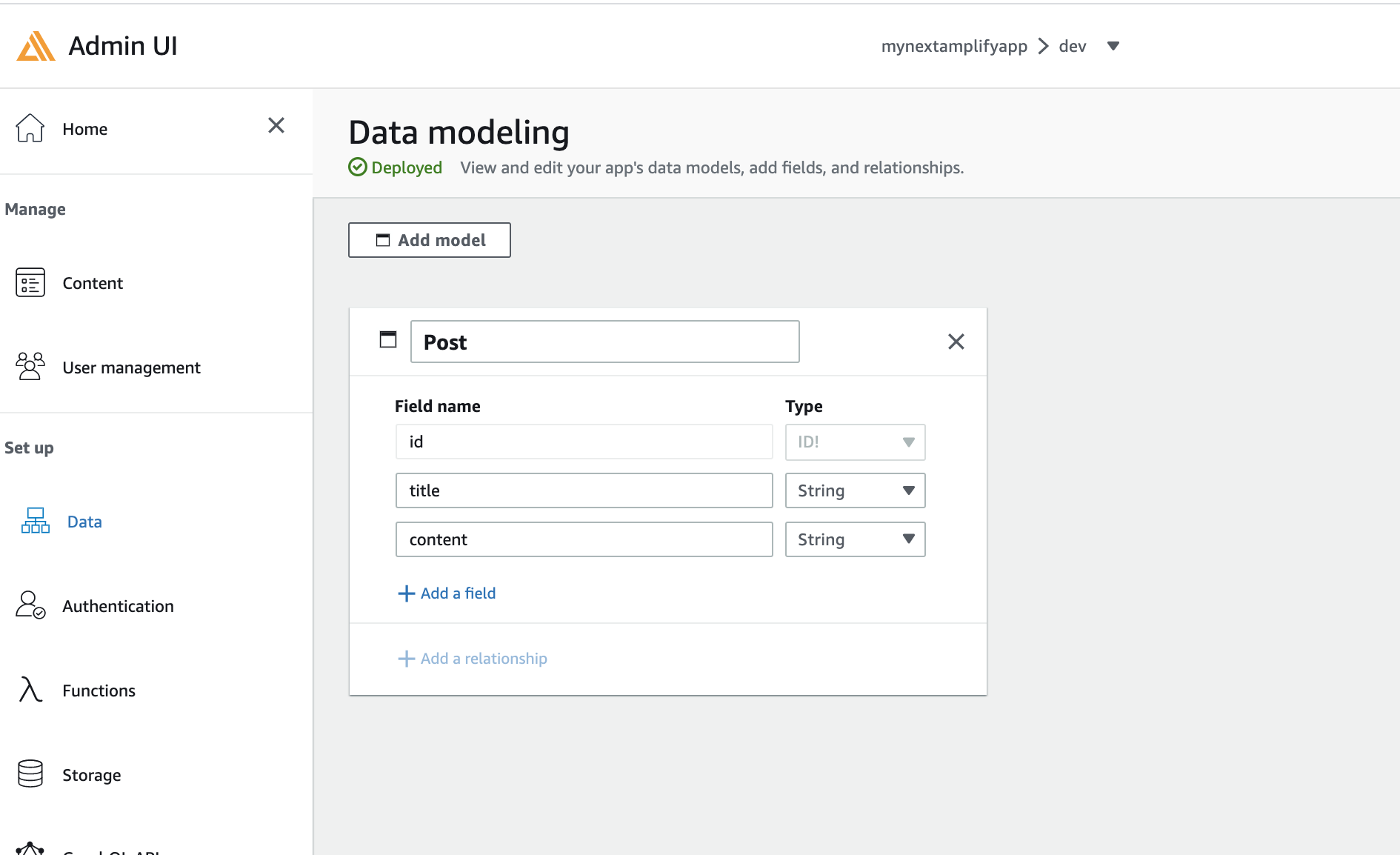Click the Add a field link
The height and width of the screenshot is (855, 1400).
coord(447,593)
